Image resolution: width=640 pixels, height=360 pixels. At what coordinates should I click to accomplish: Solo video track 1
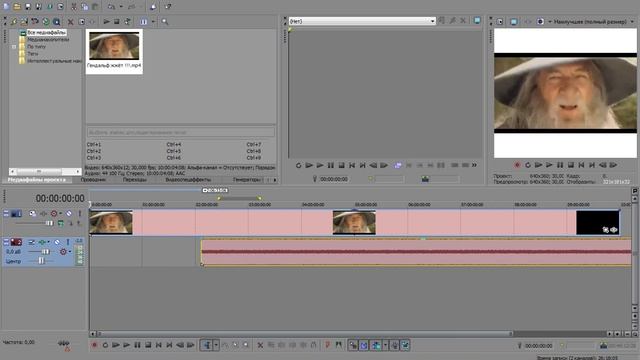[x=80, y=213]
